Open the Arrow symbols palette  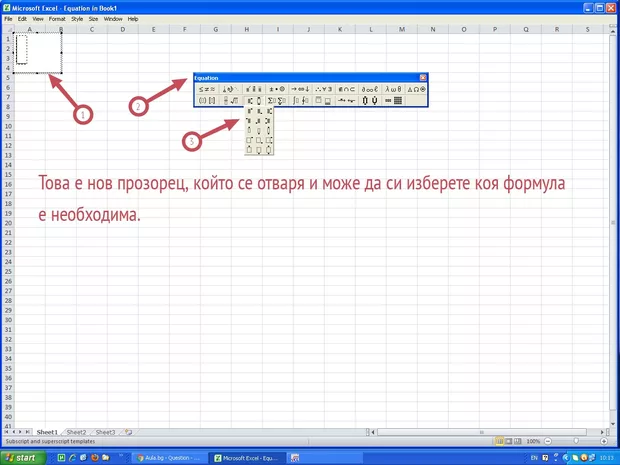point(300,89)
